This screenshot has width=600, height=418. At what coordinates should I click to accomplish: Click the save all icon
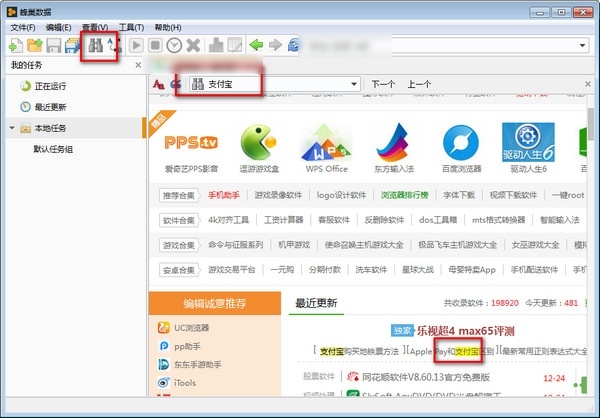(x=72, y=46)
